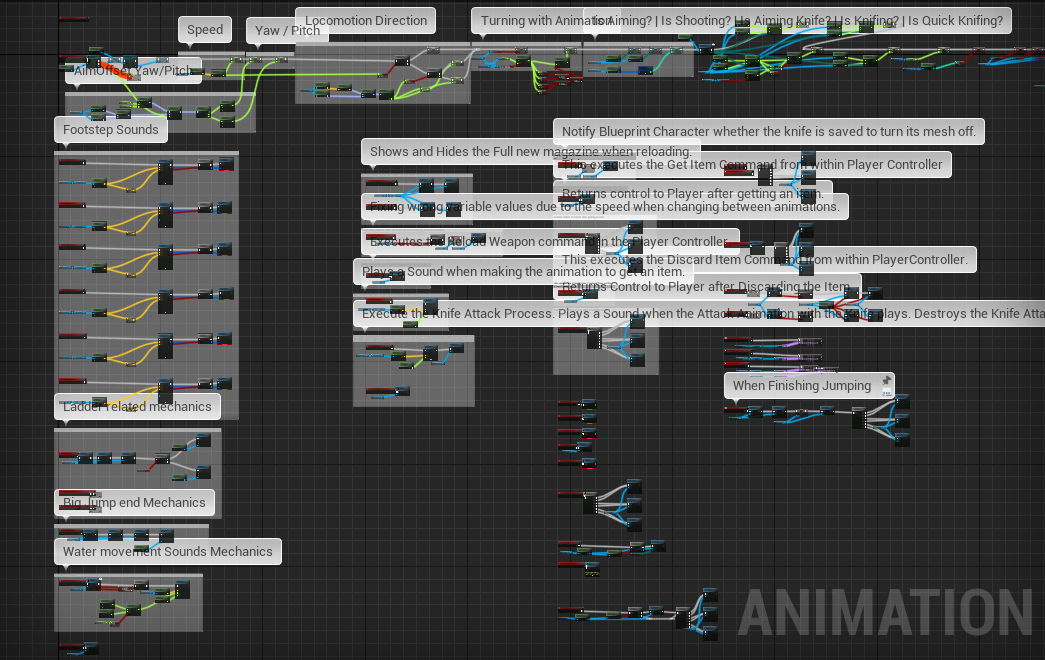The height and width of the screenshot is (660, 1045).
Task: Select the Big Jump end Mechanics comment bubble
Action: (135, 503)
